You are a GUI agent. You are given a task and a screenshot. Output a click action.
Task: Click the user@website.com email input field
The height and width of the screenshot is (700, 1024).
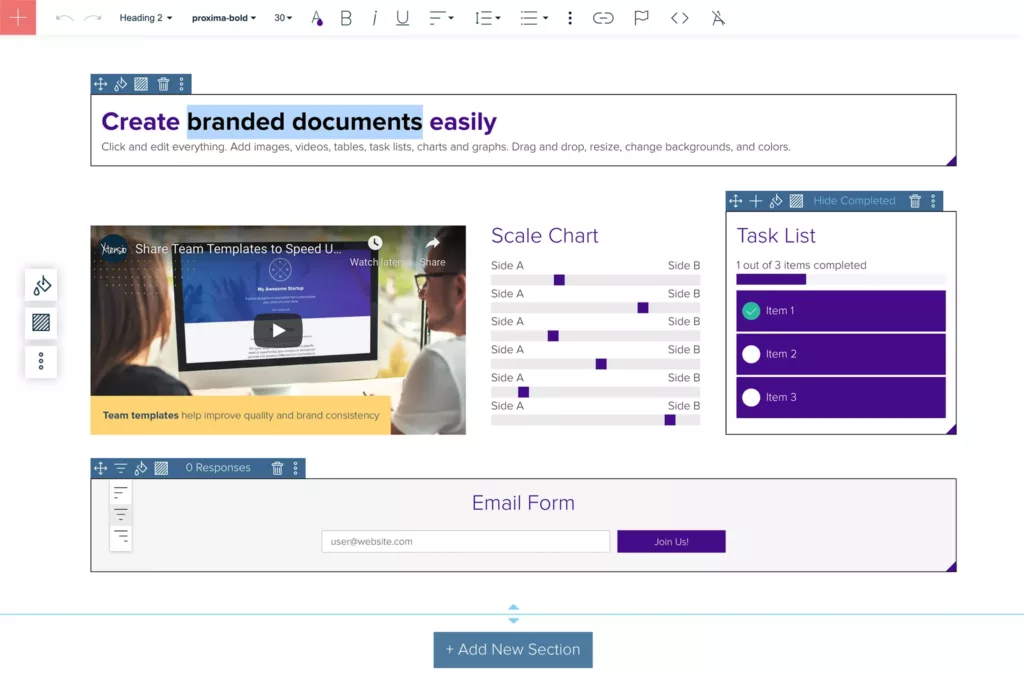[x=465, y=541]
